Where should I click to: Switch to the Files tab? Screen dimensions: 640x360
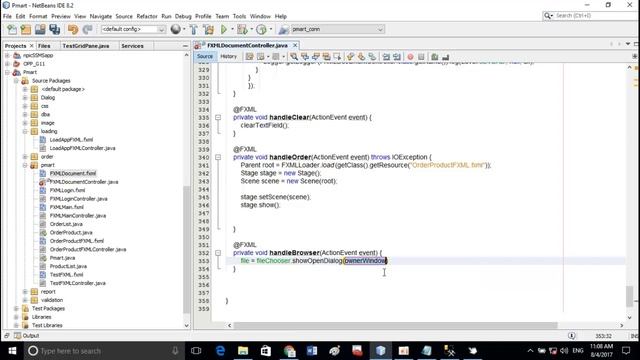click(x=44, y=46)
